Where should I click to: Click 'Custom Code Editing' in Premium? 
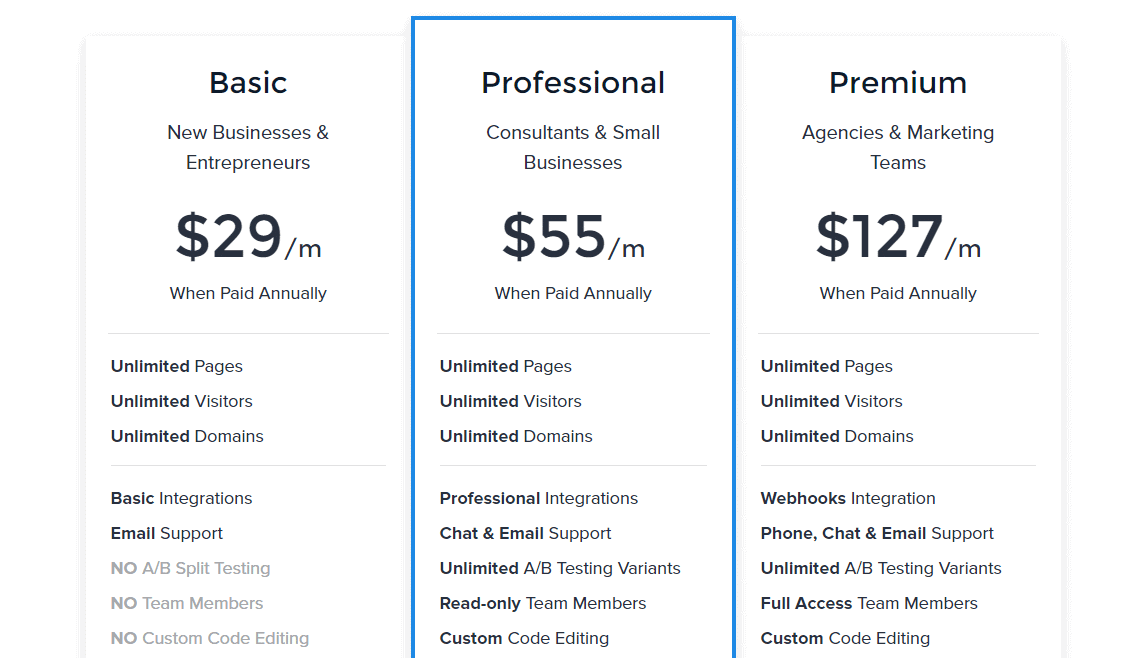(845, 638)
